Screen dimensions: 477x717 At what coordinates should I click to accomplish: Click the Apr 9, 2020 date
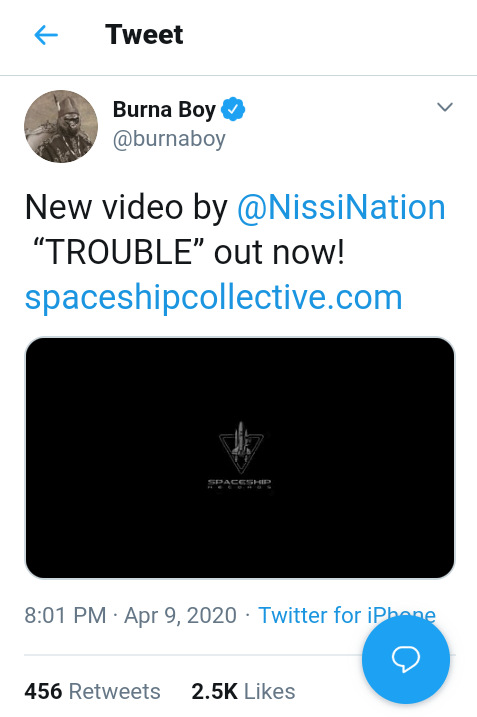click(x=180, y=615)
